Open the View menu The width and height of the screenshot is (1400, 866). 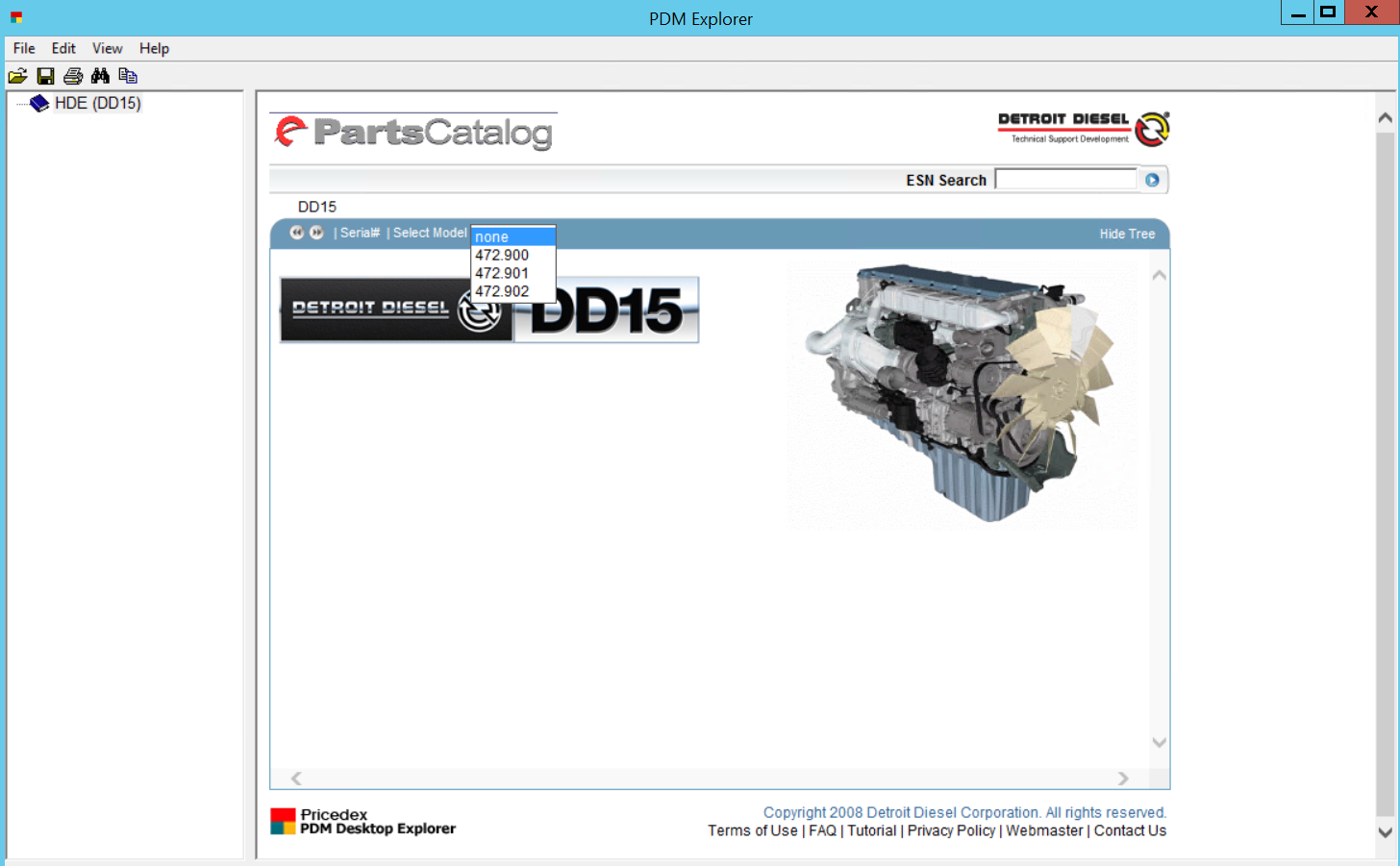click(x=107, y=48)
